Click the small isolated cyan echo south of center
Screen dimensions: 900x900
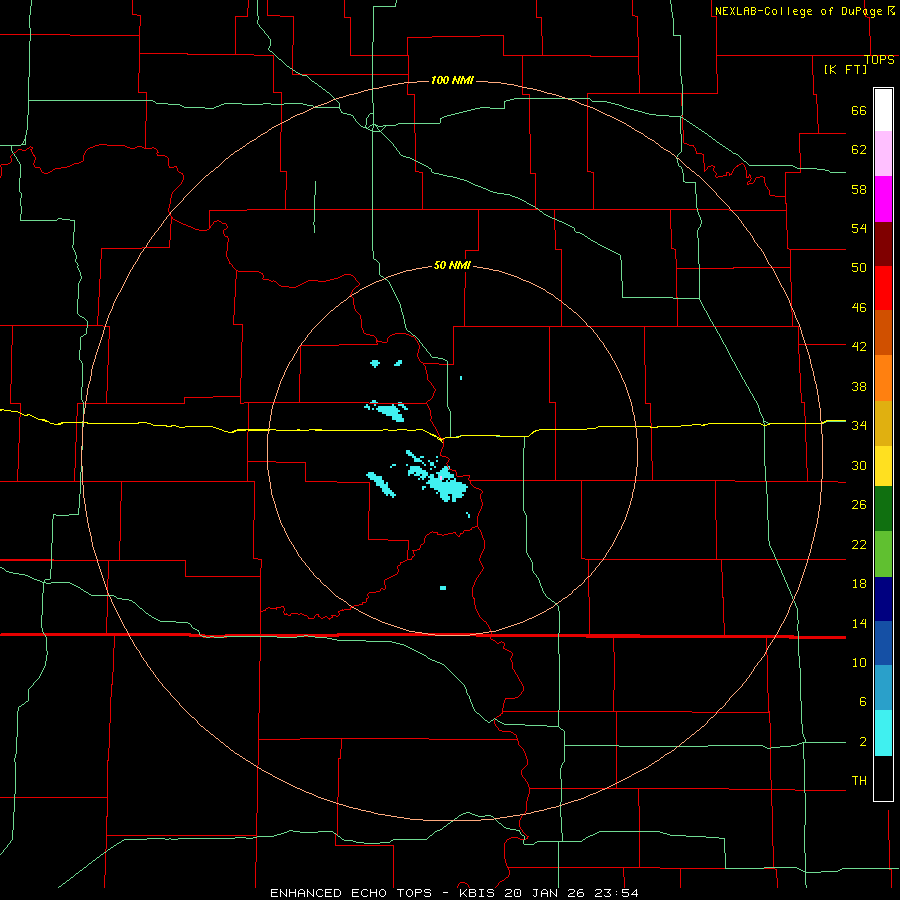443,588
